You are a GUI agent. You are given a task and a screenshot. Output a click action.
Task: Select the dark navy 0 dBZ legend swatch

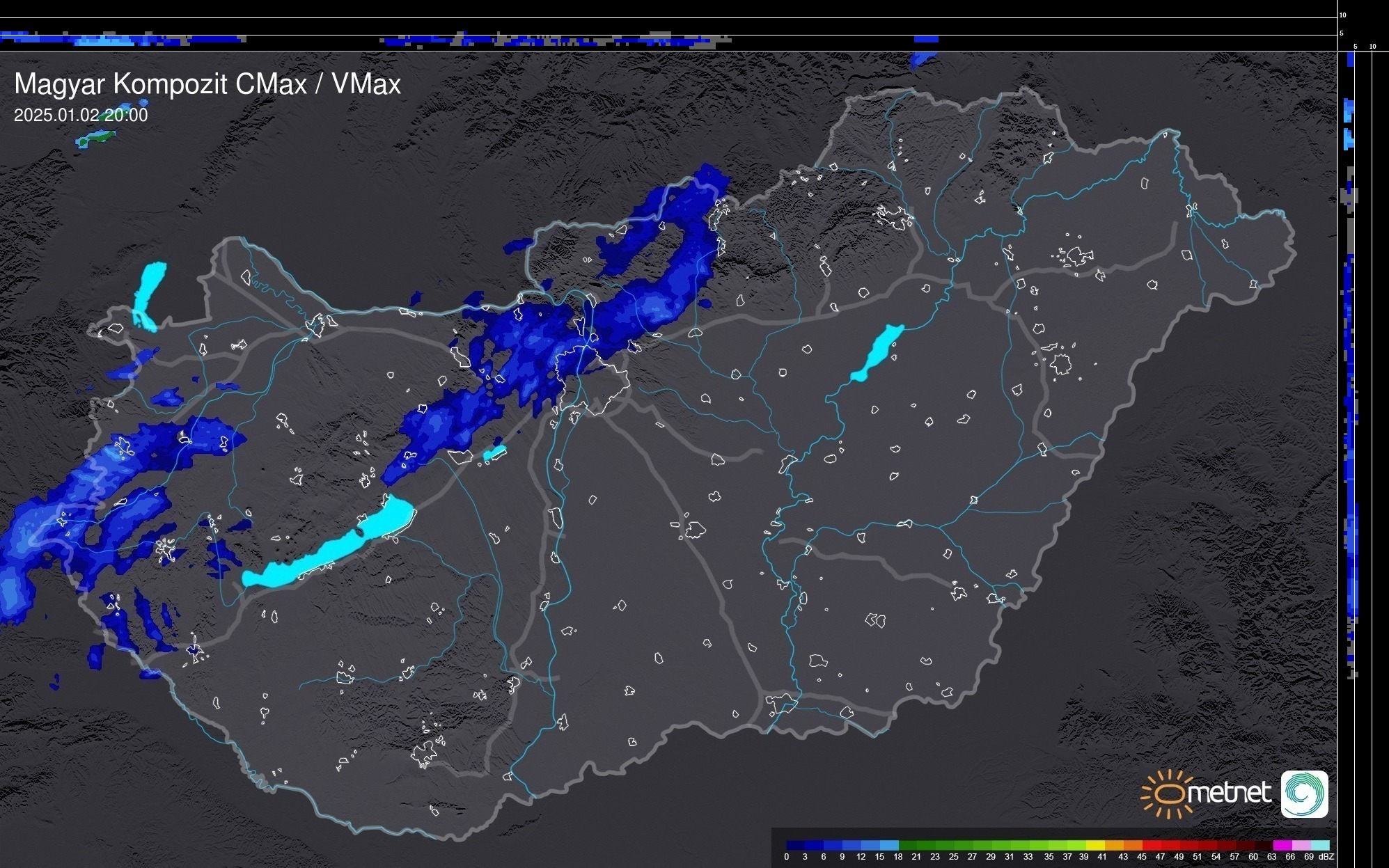796,846
